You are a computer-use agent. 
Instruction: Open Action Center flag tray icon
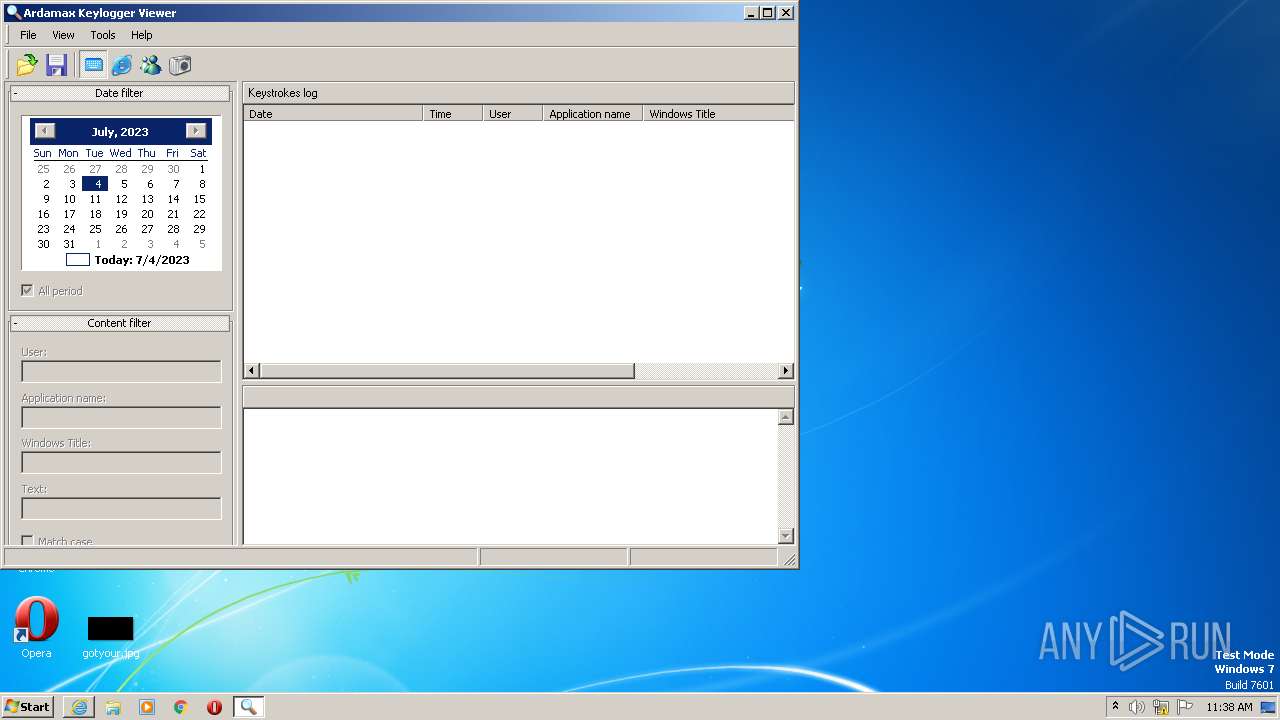(1185, 707)
